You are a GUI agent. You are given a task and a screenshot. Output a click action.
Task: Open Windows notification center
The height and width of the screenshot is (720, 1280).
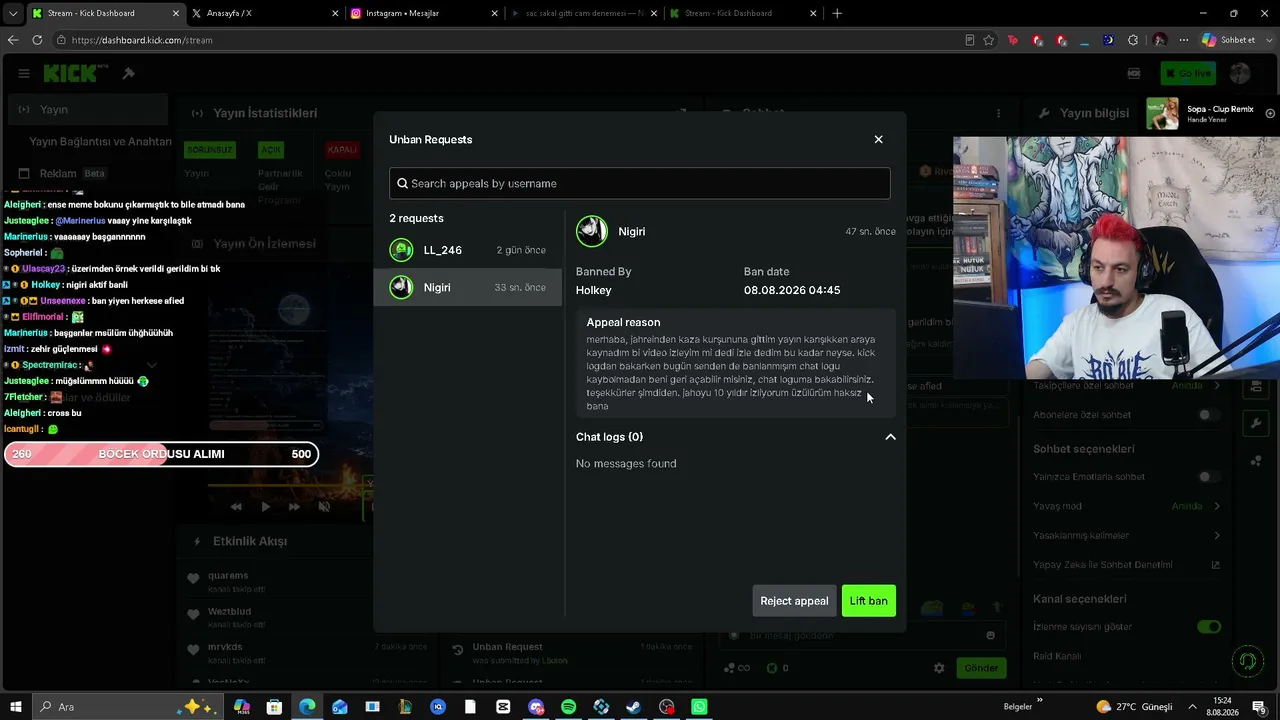click(x=1258, y=707)
